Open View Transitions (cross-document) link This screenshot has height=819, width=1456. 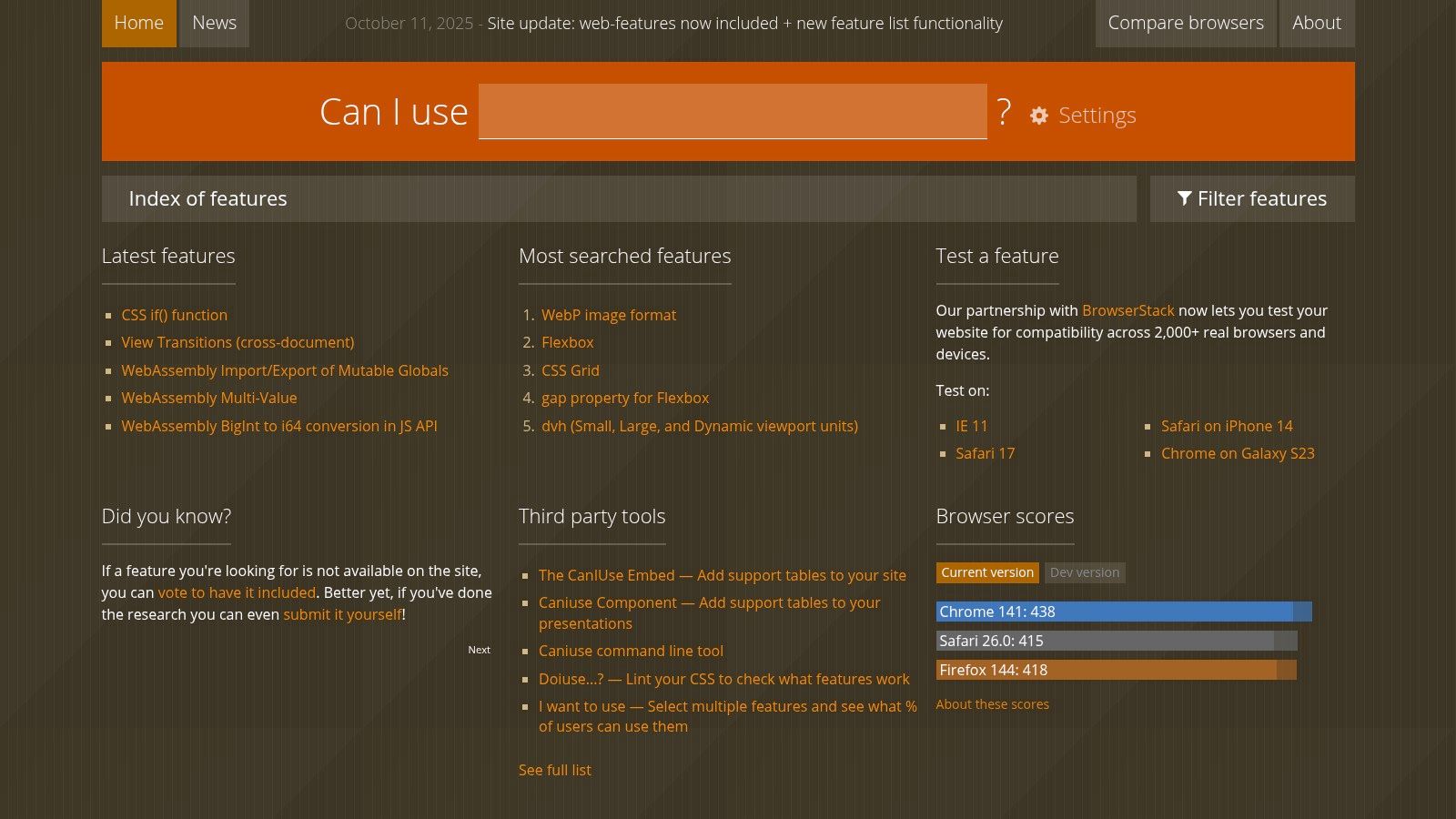[238, 342]
